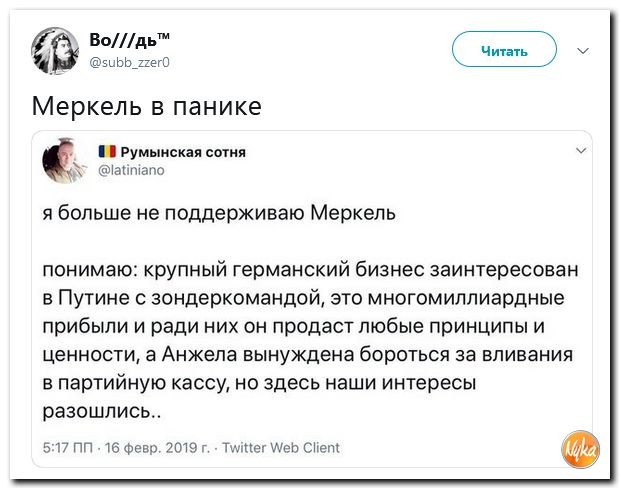
Task: Click the Румынская сотня display name
Action: 183,152
